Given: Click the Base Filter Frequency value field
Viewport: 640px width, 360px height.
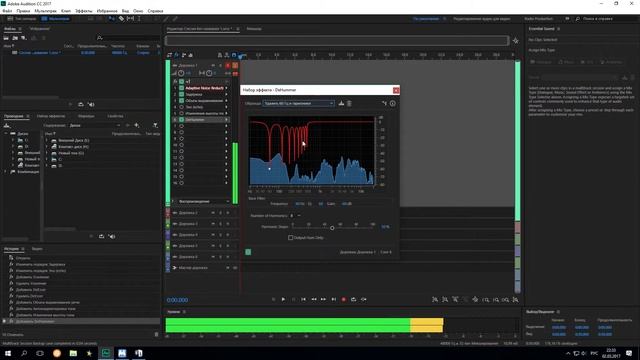Looking at the screenshot, I should (x=300, y=204).
